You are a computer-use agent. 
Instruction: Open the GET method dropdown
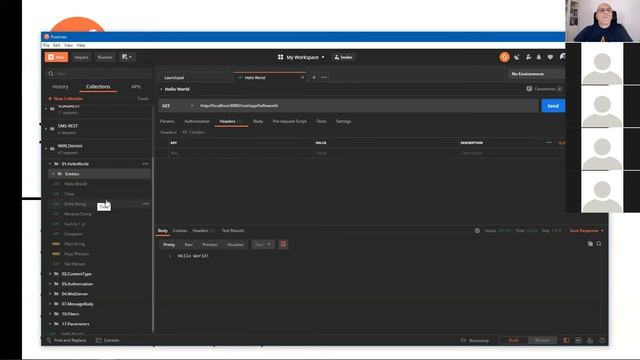click(177, 106)
